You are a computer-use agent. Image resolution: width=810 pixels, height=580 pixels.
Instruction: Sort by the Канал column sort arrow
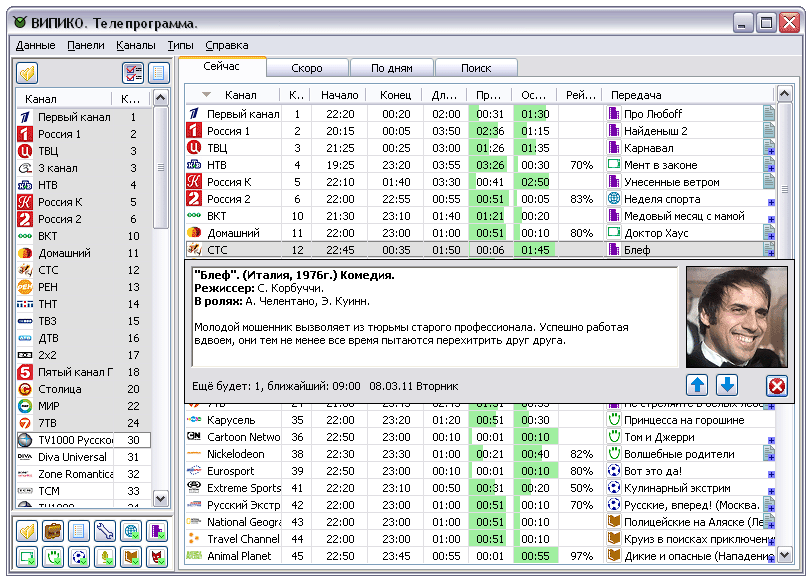coord(207,95)
